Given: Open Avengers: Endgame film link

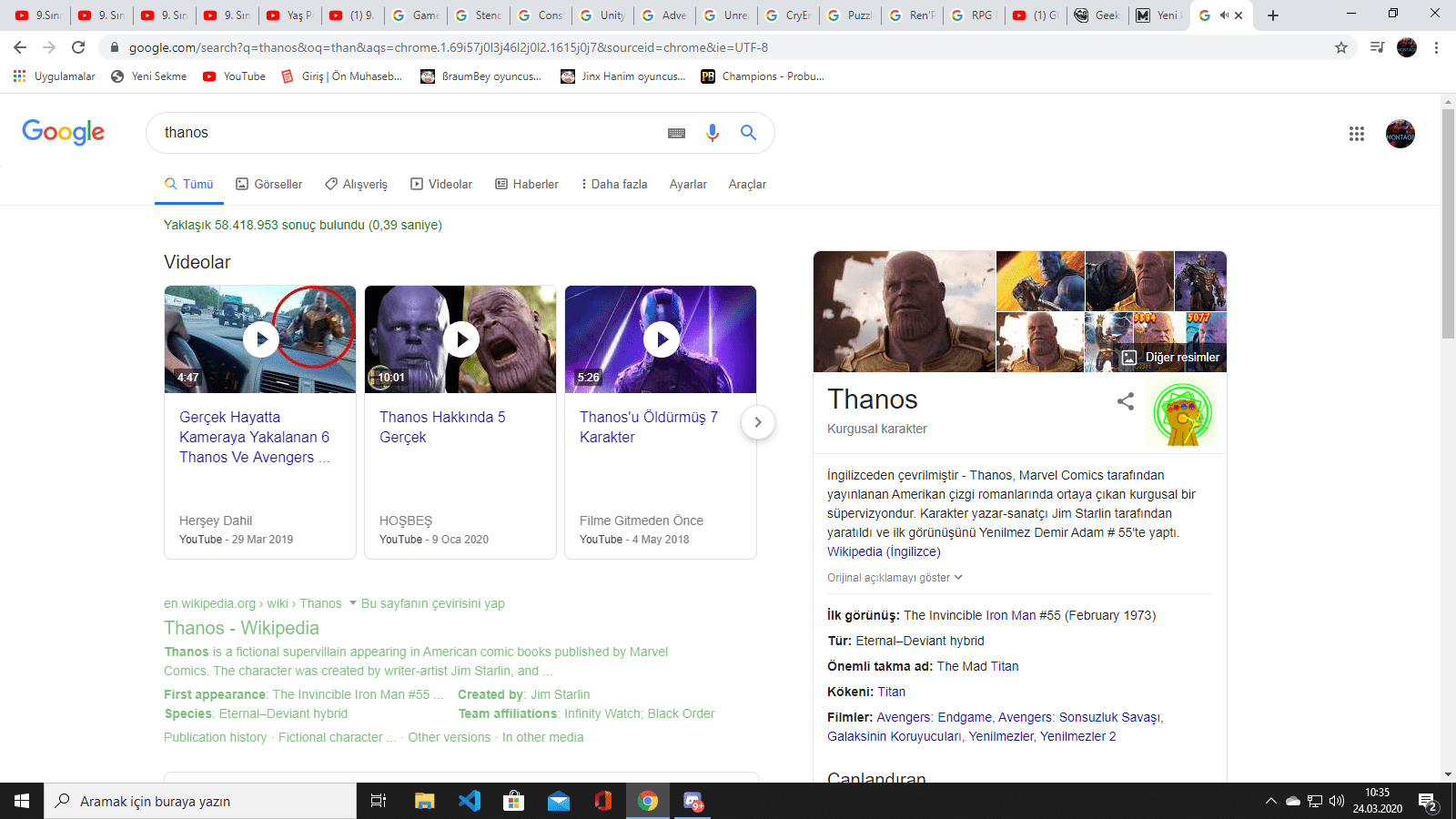Looking at the screenshot, I should [x=935, y=717].
